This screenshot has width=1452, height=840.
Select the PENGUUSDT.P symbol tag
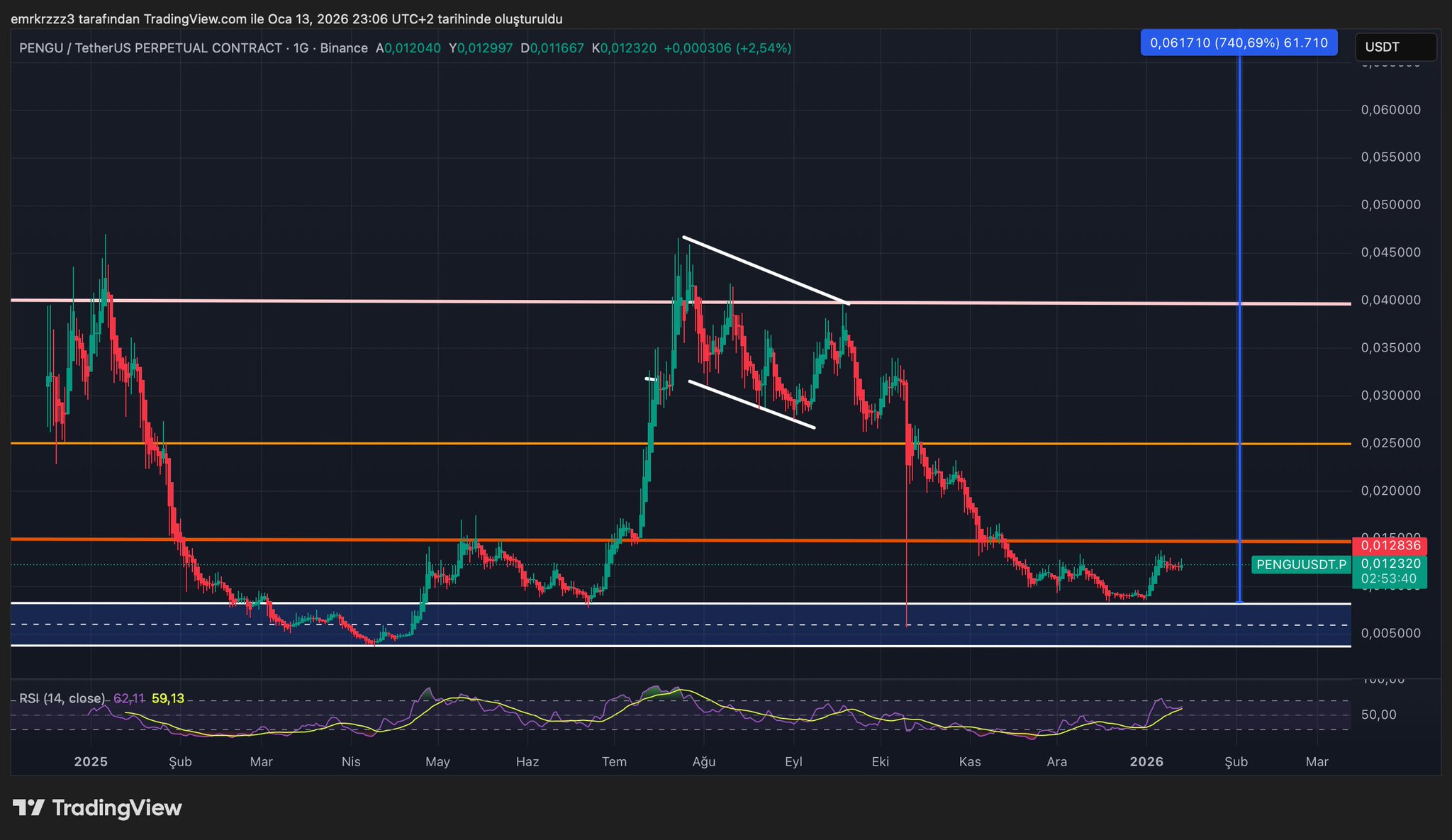(x=1300, y=564)
